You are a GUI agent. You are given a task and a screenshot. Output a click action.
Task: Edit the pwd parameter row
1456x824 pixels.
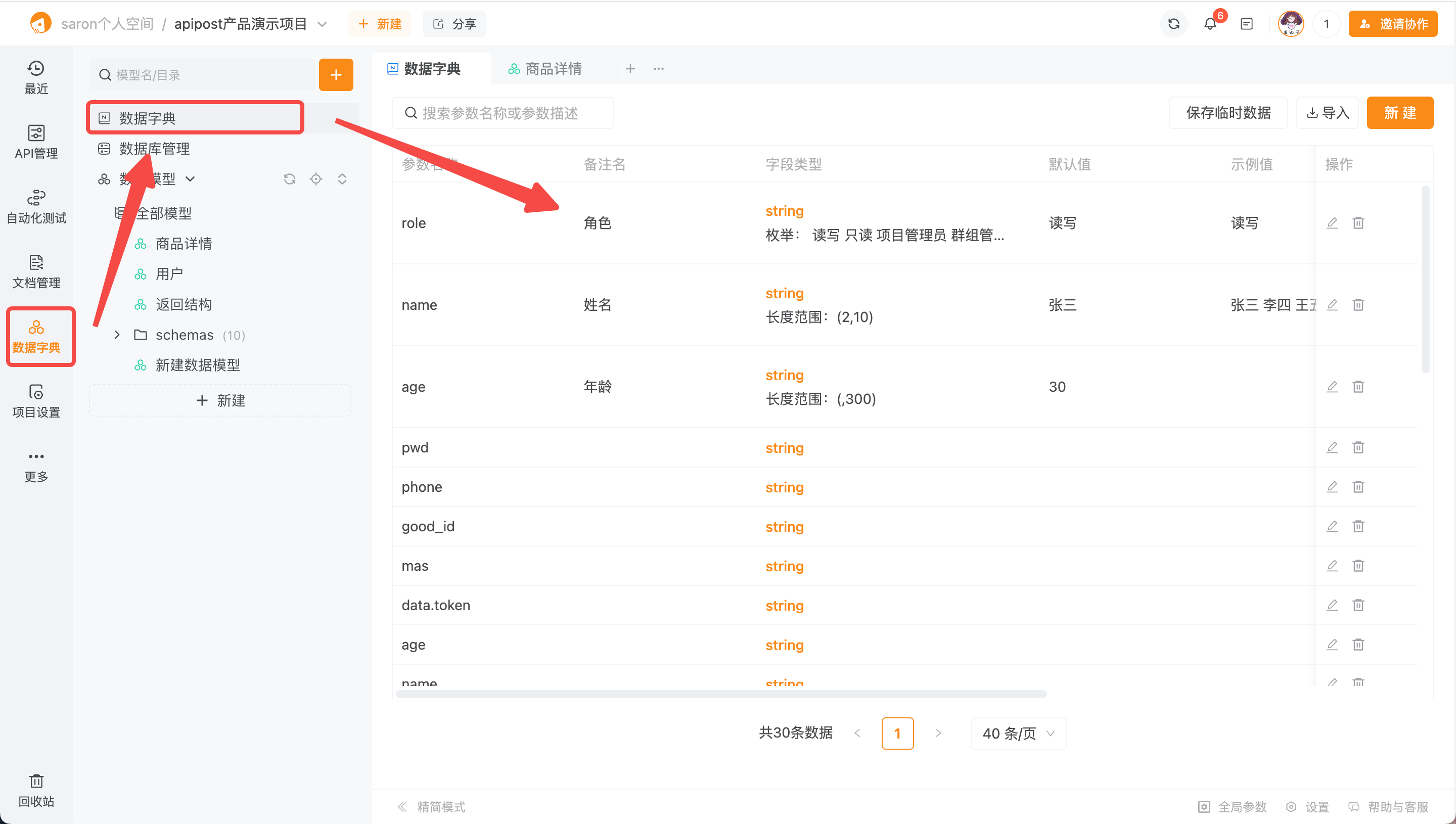click(x=1332, y=448)
